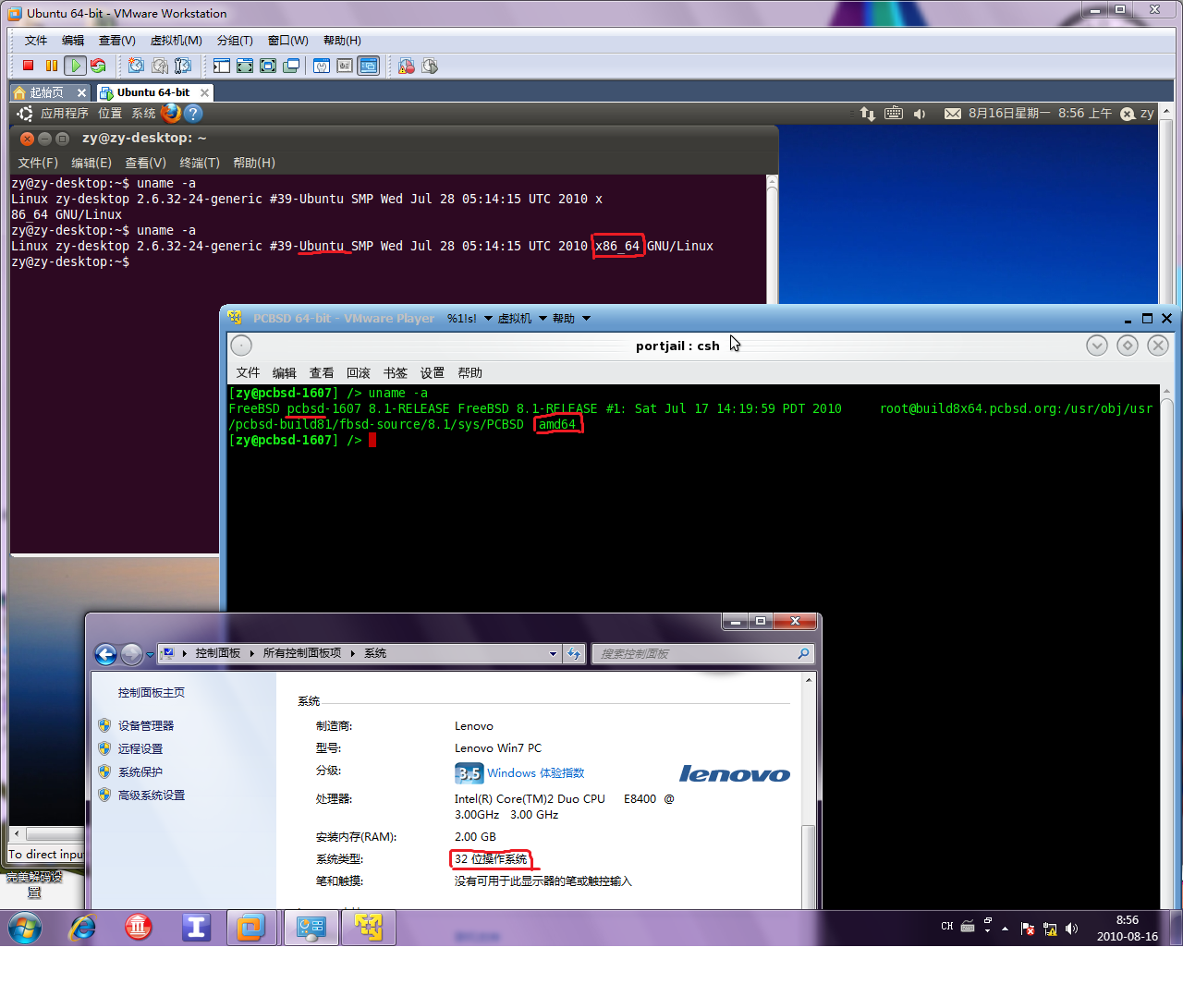1183x1008 pixels.
Task: Click the summary view toolbar icon
Action: point(322,66)
